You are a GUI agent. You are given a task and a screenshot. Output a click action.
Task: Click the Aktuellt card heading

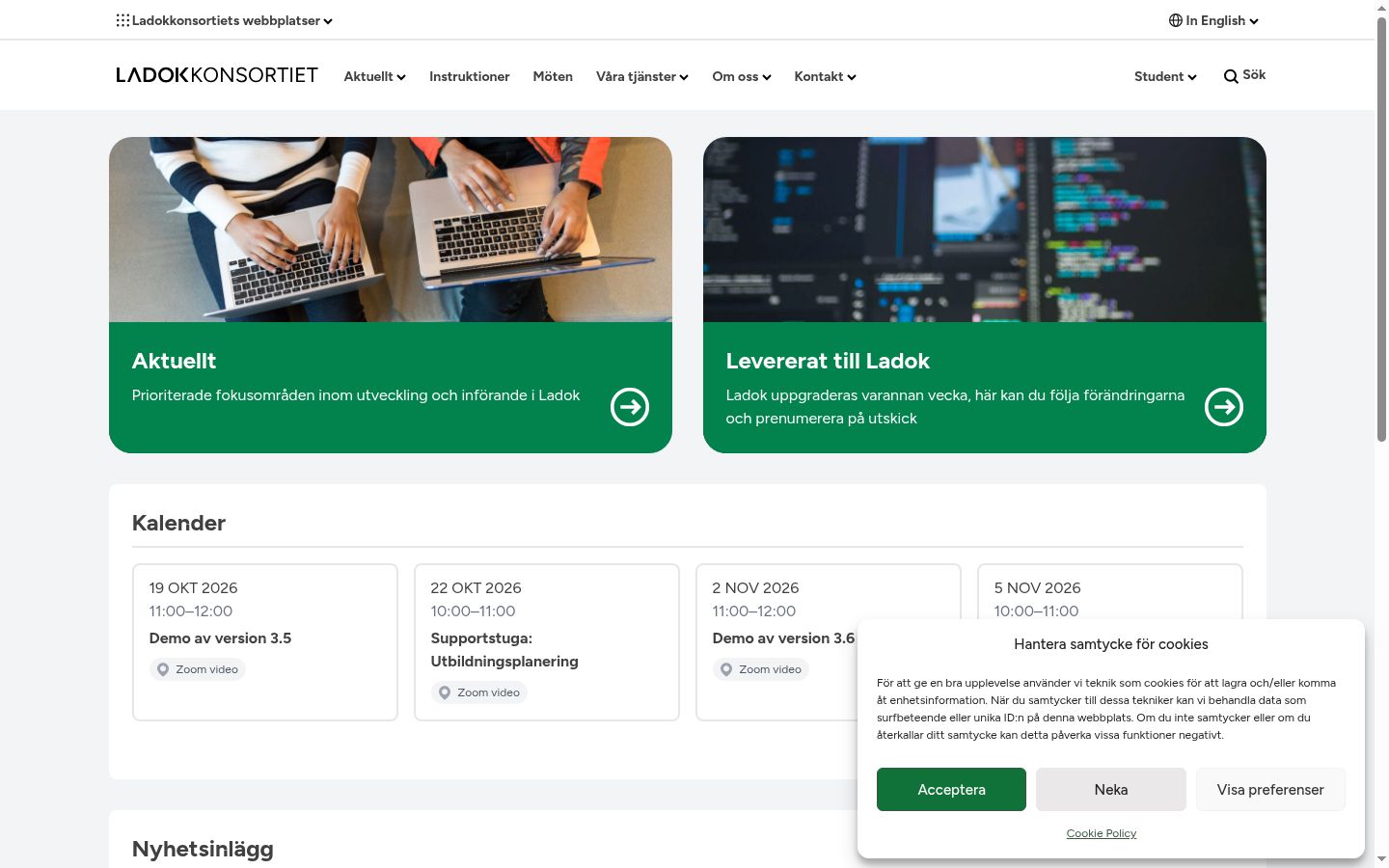pyautogui.click(x=174, y=361)
